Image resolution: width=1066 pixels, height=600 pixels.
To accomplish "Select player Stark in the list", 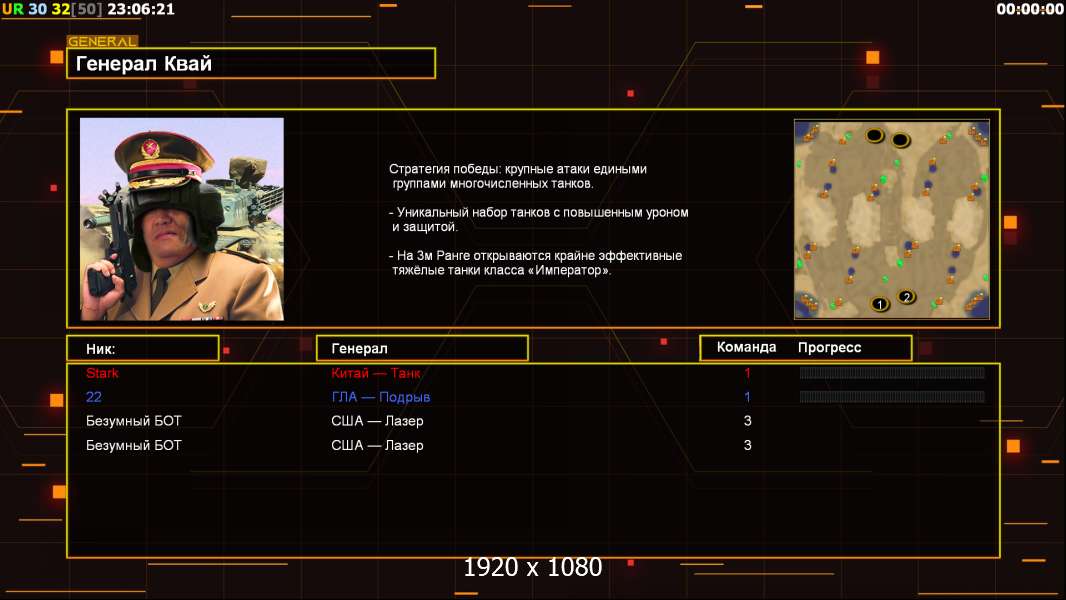I will coord(102,373).
